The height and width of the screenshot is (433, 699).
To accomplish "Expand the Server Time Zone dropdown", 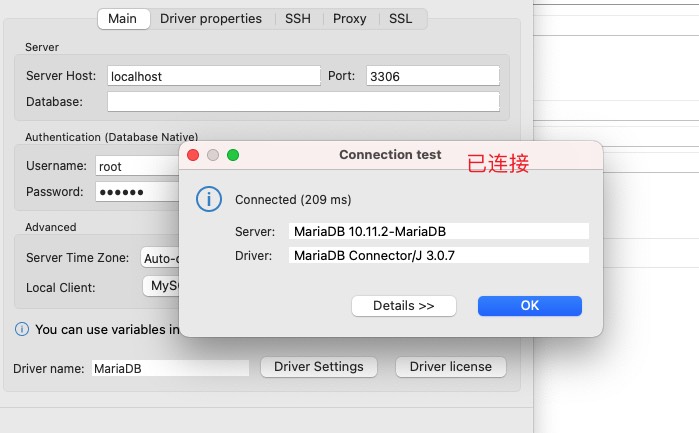I will tap(160, 257).
